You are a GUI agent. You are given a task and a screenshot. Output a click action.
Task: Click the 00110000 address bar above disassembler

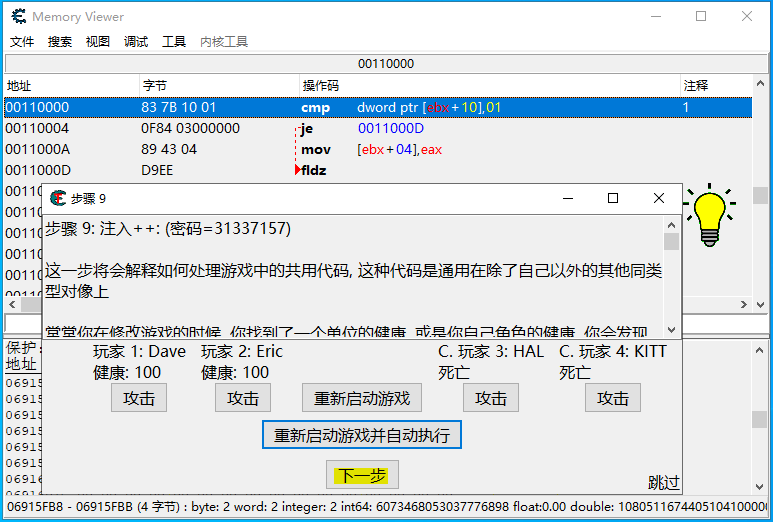pos(386,64)
